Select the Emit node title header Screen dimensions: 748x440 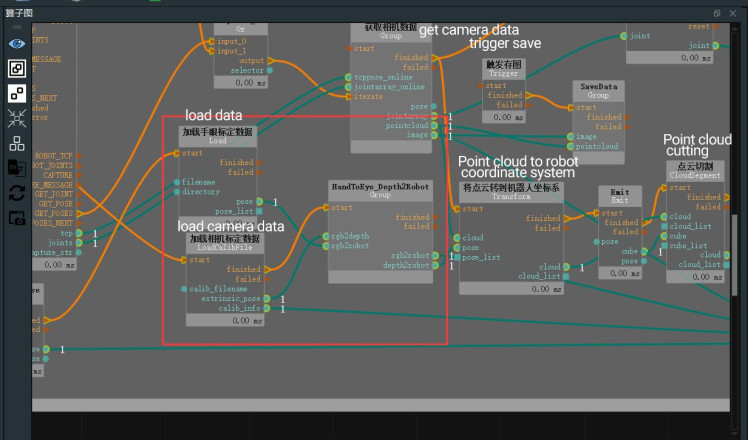tap(620, 196)
